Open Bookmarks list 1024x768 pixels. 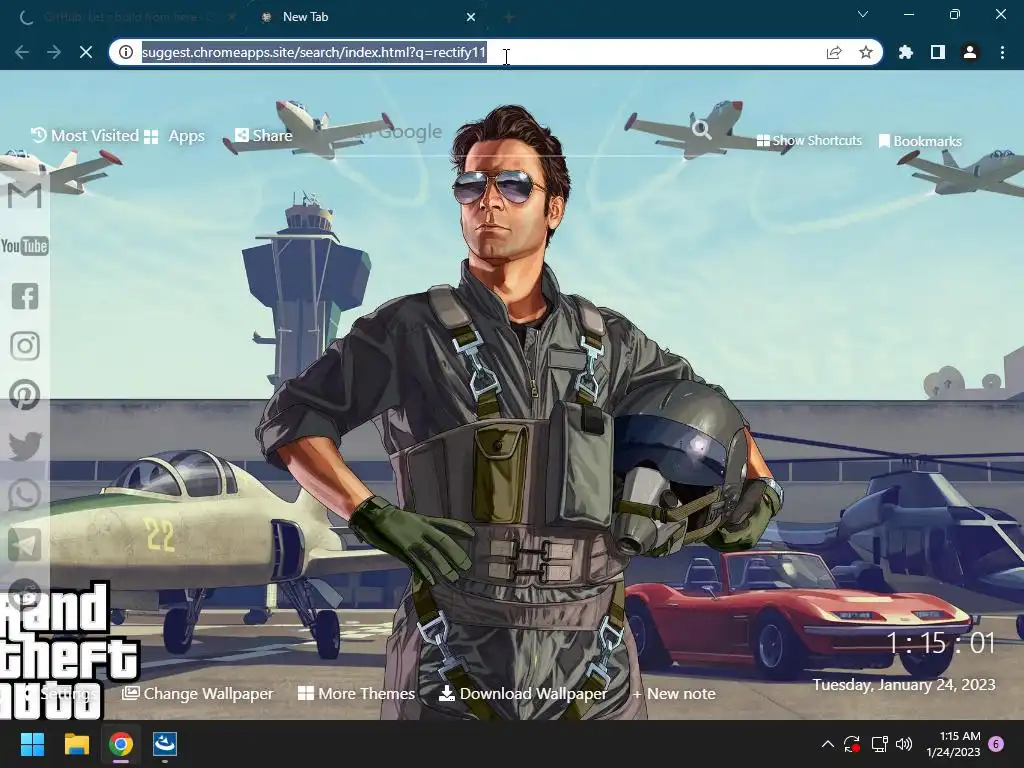coord(920,141)
